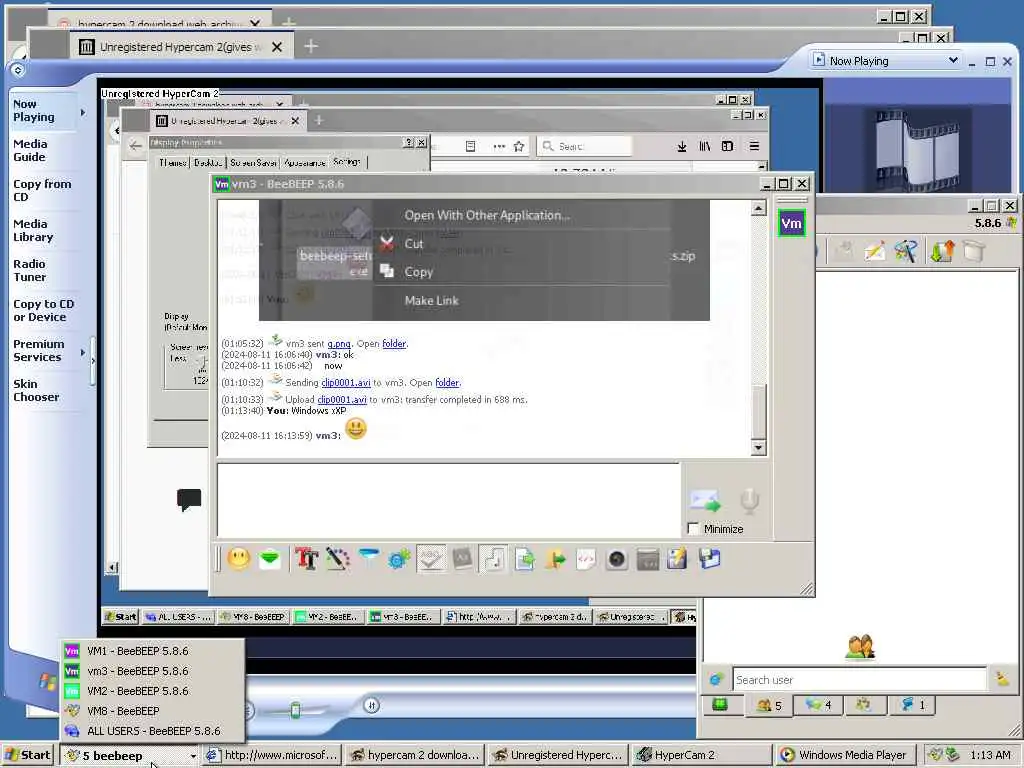Open Radio Tuner in Media Player sidebar
This screenshot has height=768, width=1024.
click(x=29, y=270)
